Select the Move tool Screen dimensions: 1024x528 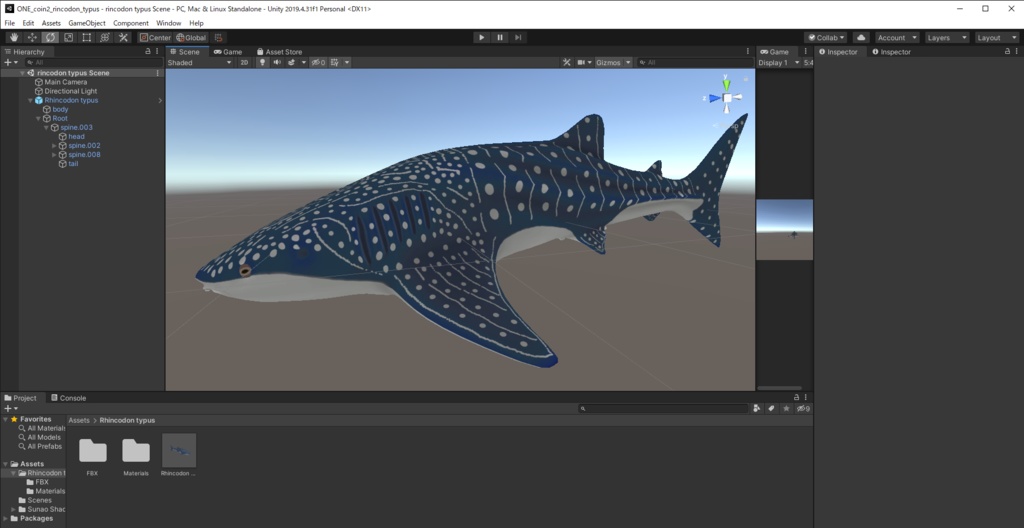click(x=32, y=37)
